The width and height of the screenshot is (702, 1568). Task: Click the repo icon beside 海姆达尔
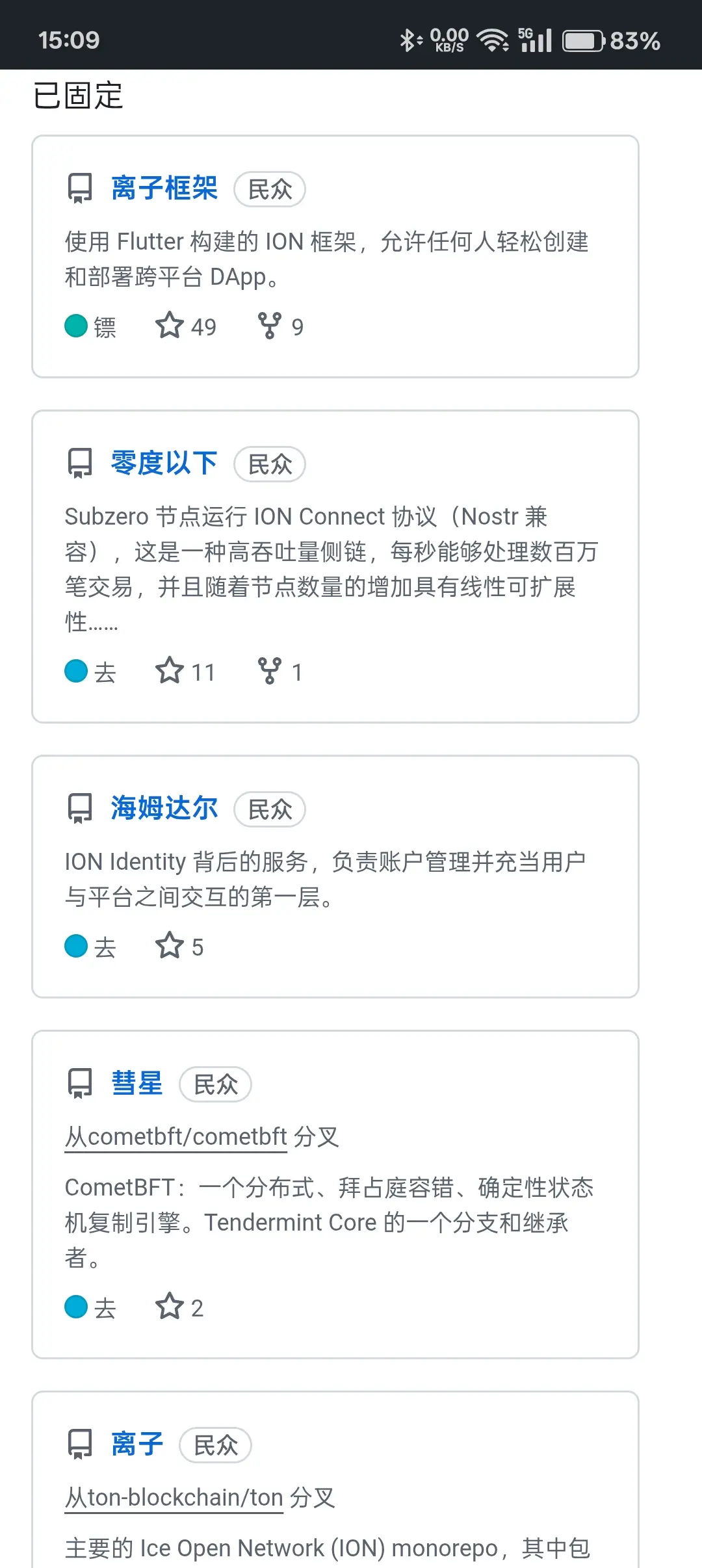(80, 809)
